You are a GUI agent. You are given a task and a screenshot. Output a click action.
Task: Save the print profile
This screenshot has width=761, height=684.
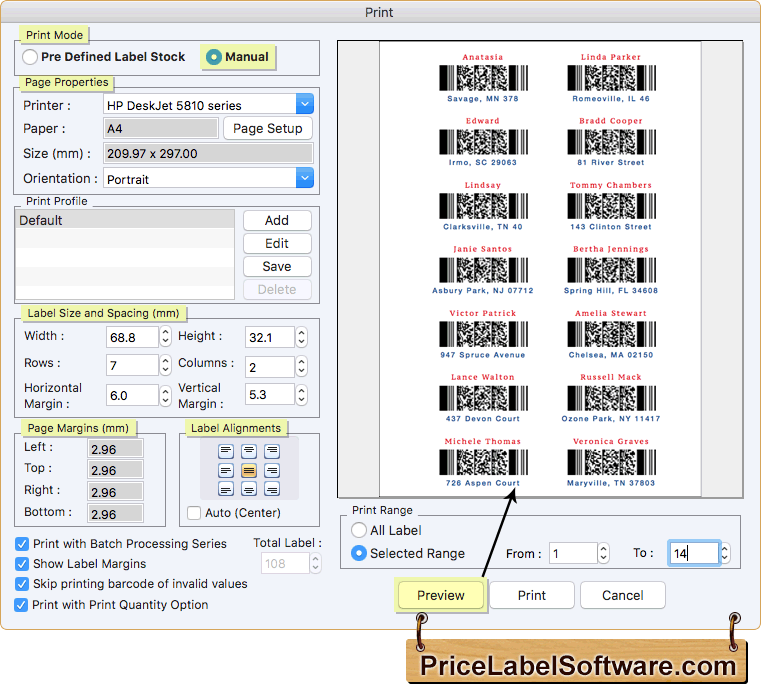tap(277, 267)
